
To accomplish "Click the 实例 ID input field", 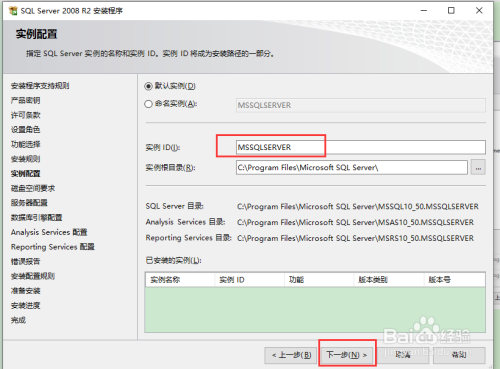I will tap(361, 147).
